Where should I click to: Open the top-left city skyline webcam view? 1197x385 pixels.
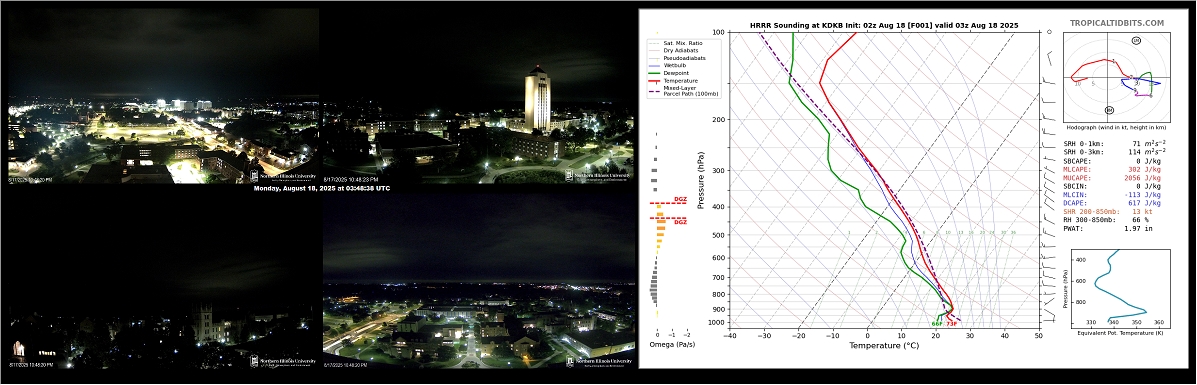point(163,96)
